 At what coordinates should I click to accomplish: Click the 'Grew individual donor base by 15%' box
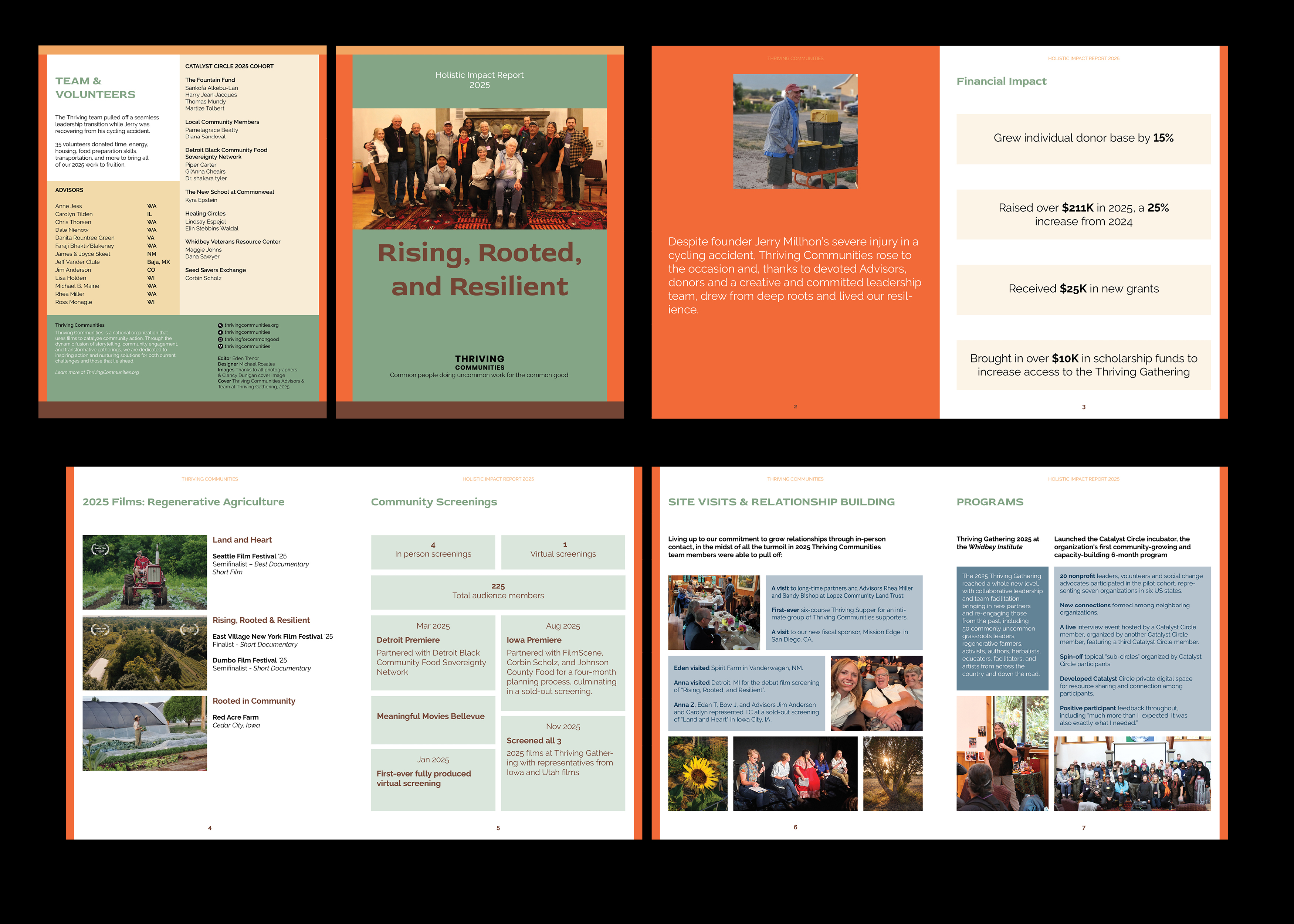(x=1084, y=139)
